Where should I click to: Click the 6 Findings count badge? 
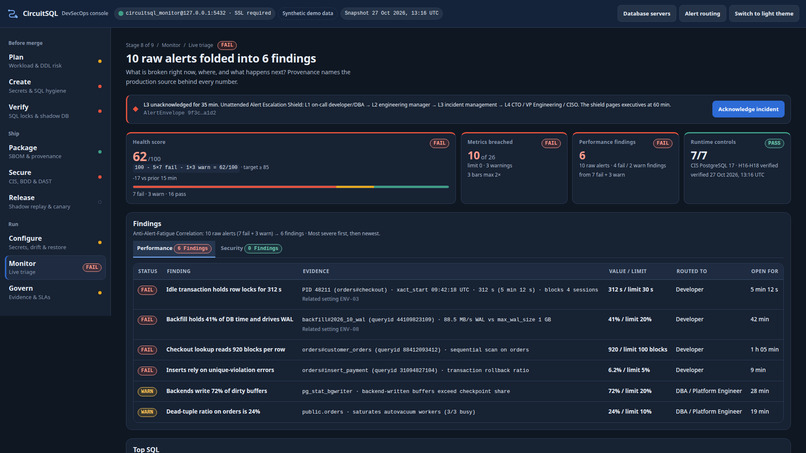pyautogui.click(x=193, y=248)
